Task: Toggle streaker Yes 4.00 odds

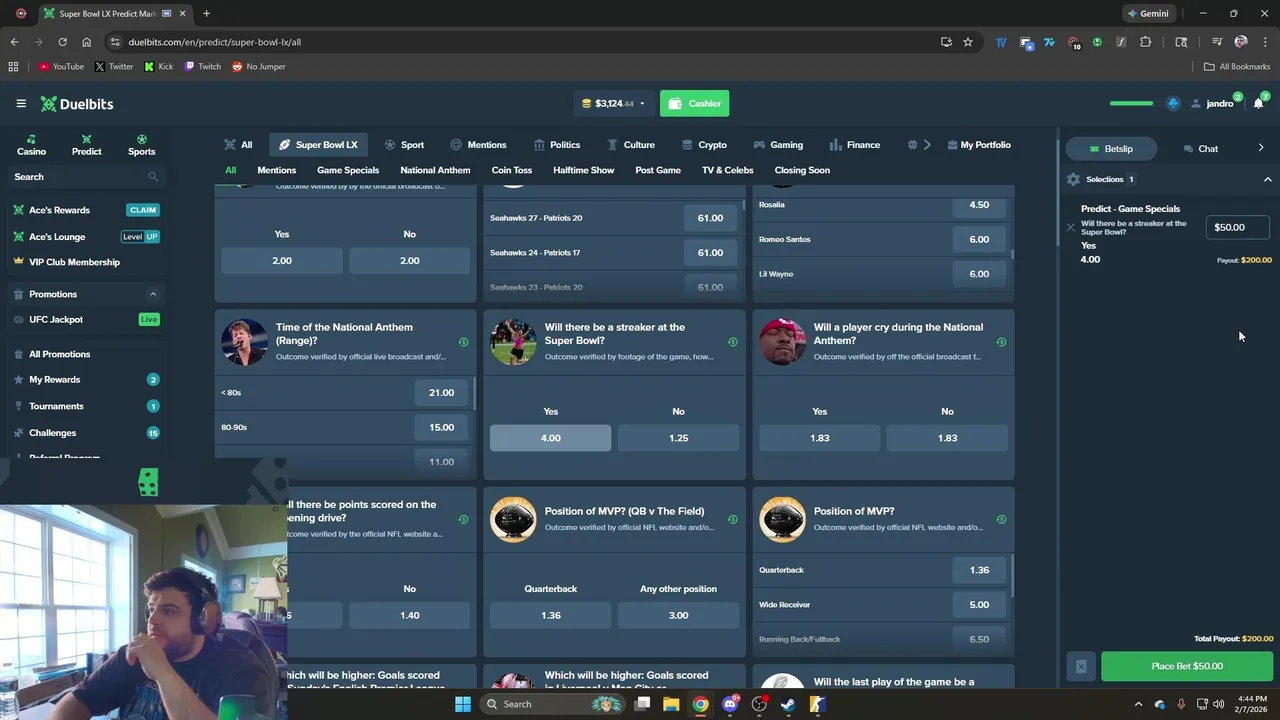Action: pos(550,438)
